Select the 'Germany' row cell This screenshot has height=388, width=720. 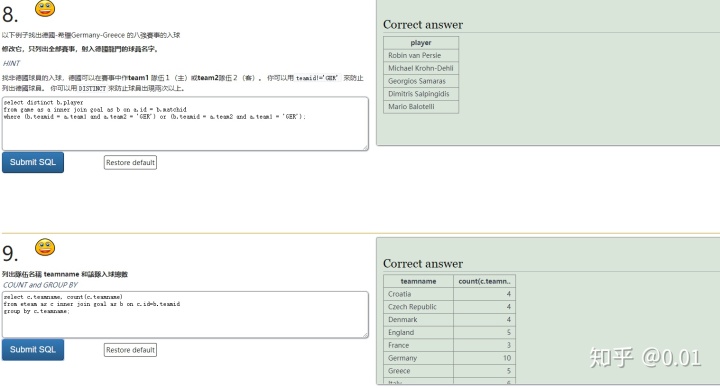(x=418, y=358)
